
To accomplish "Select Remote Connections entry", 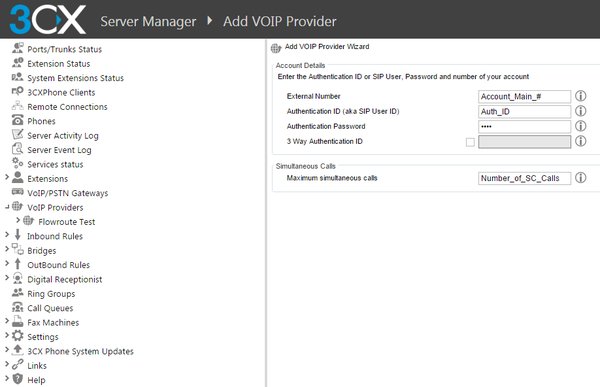I will [x=67, y=107].
